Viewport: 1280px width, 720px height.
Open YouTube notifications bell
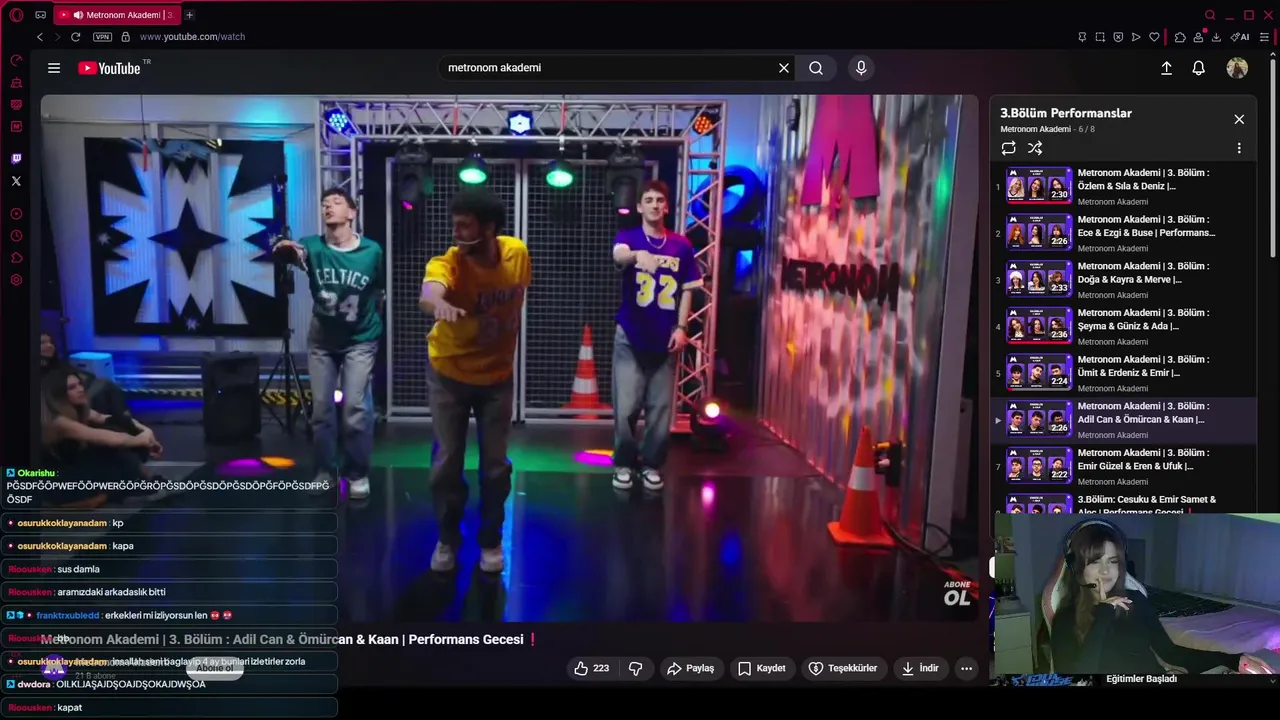click(x=1198, y=68)
